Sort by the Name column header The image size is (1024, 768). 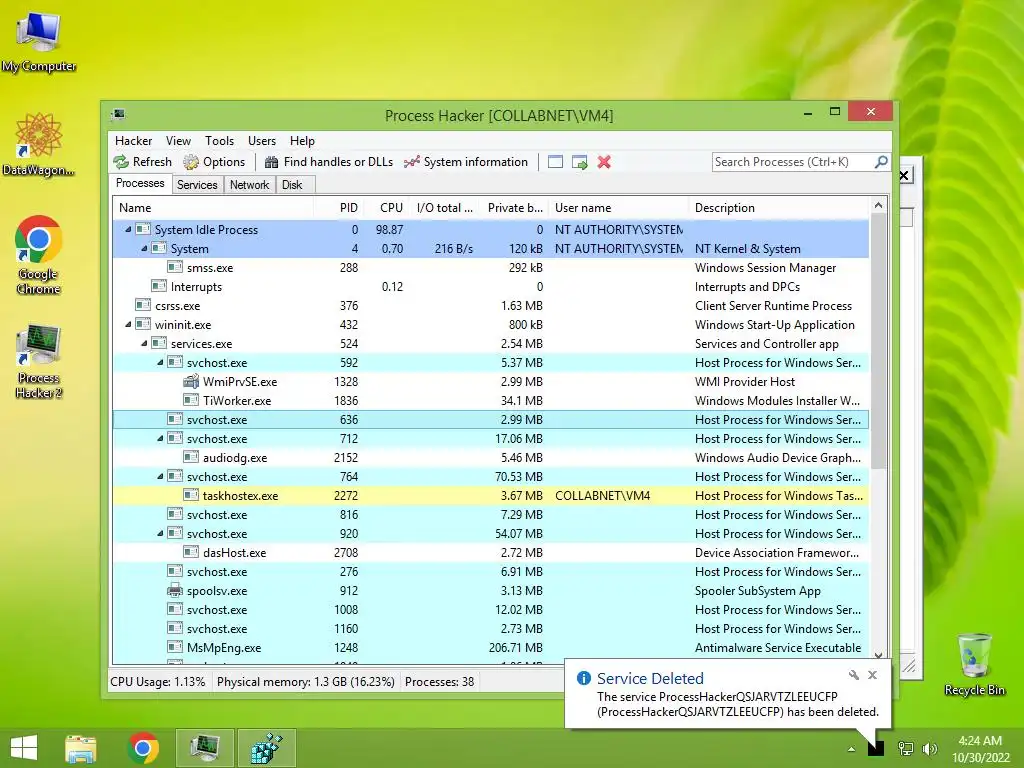(213, 208)
